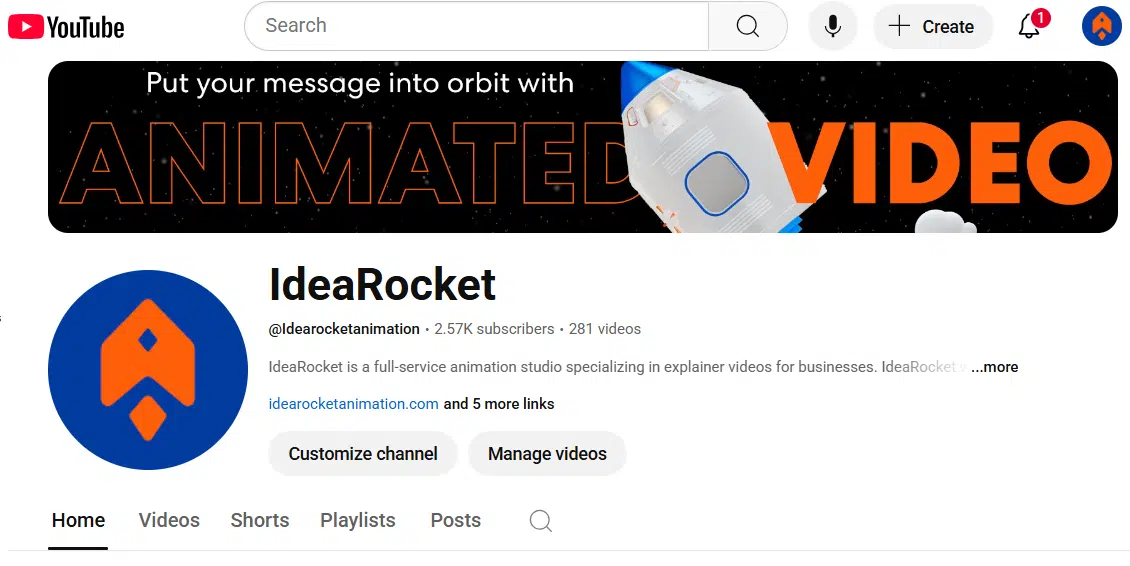Go to the Playlists tab

(x=358, y=521)
